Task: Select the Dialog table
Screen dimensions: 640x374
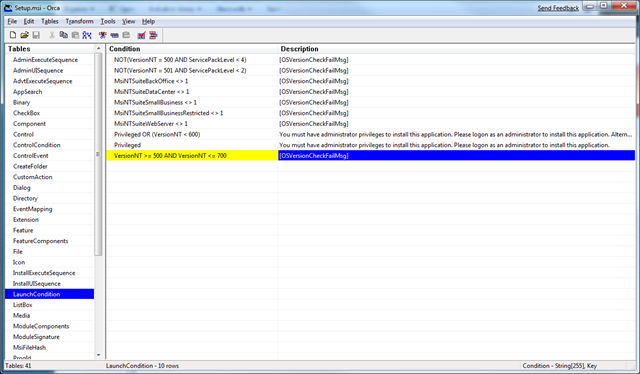Action: (22, 187)
